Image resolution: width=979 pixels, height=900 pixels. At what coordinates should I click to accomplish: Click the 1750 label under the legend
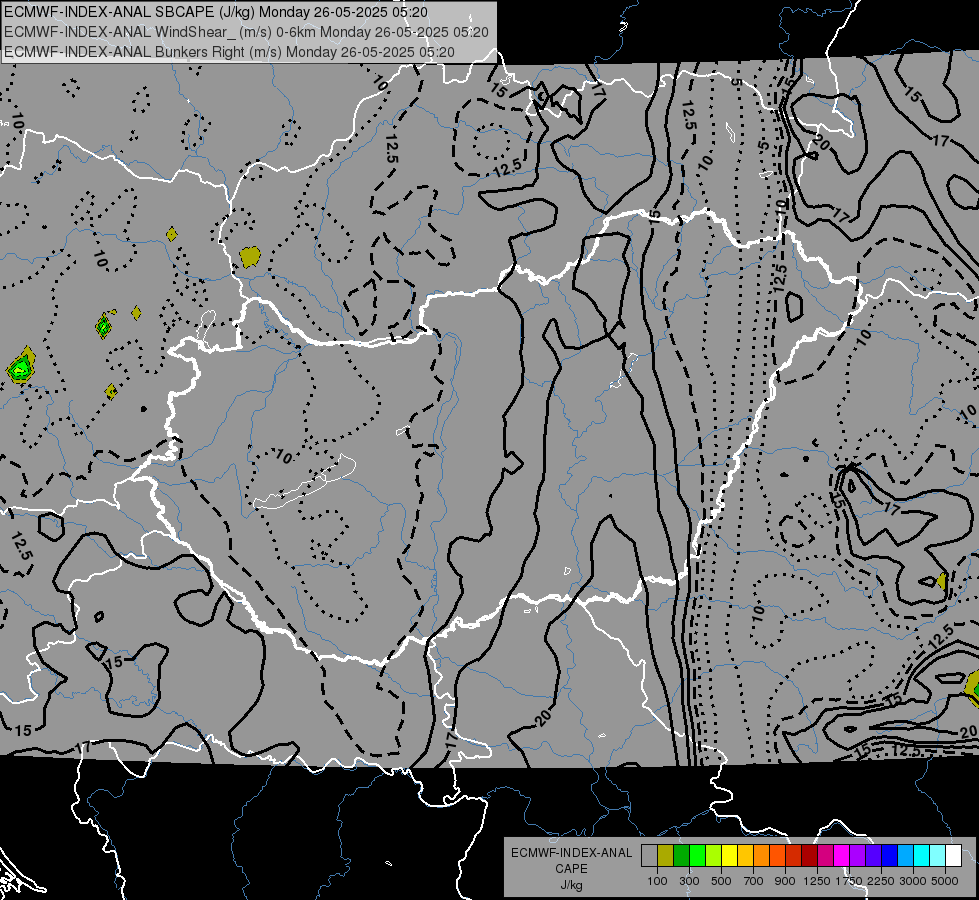click(849, 881)
